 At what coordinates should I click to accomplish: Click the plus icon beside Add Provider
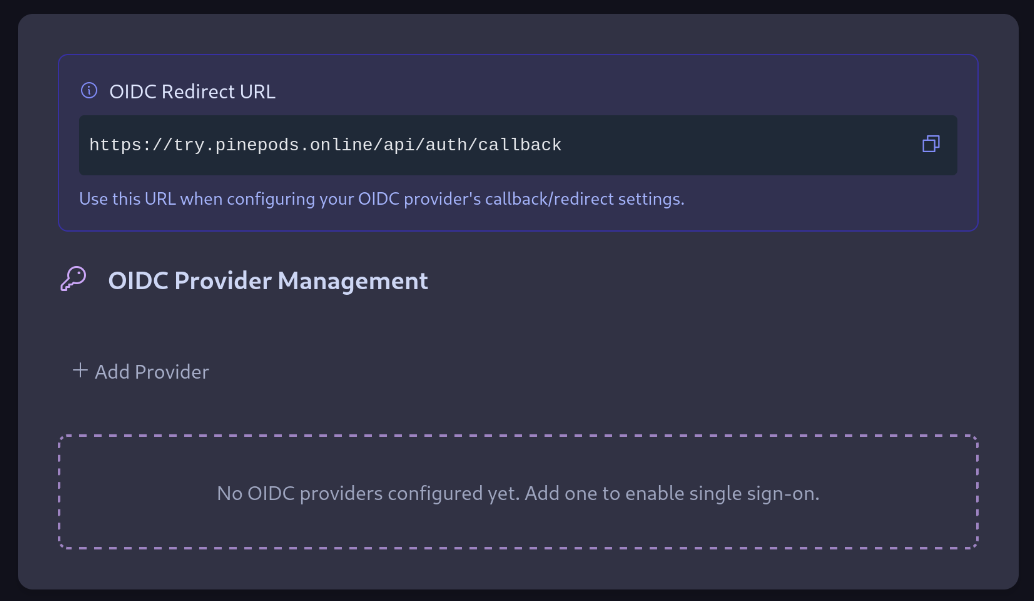click(80, 370)
